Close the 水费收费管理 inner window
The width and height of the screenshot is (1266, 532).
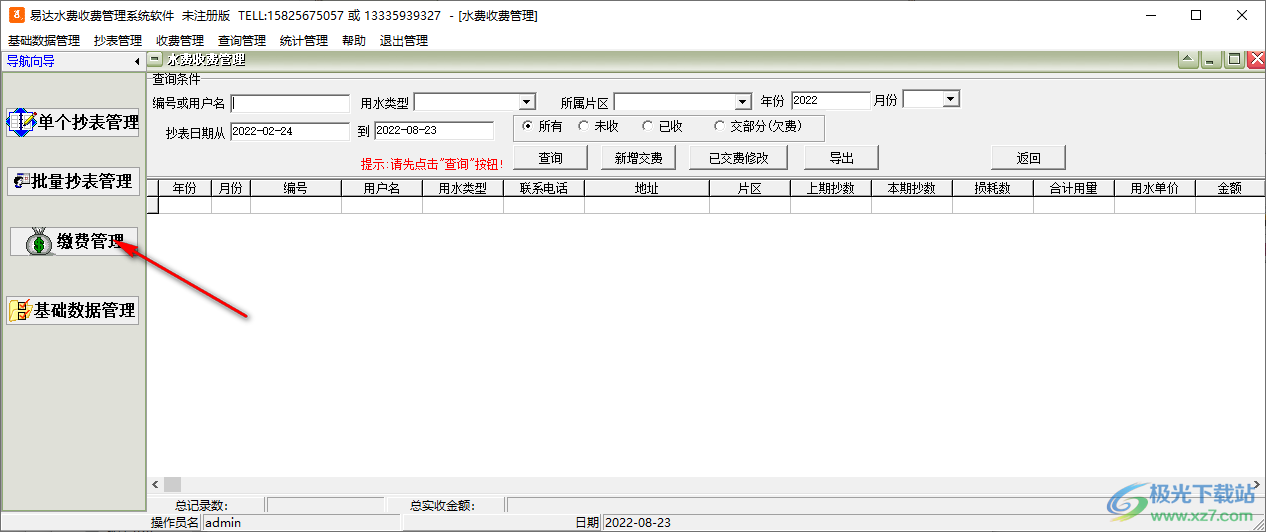[1257, 60]
